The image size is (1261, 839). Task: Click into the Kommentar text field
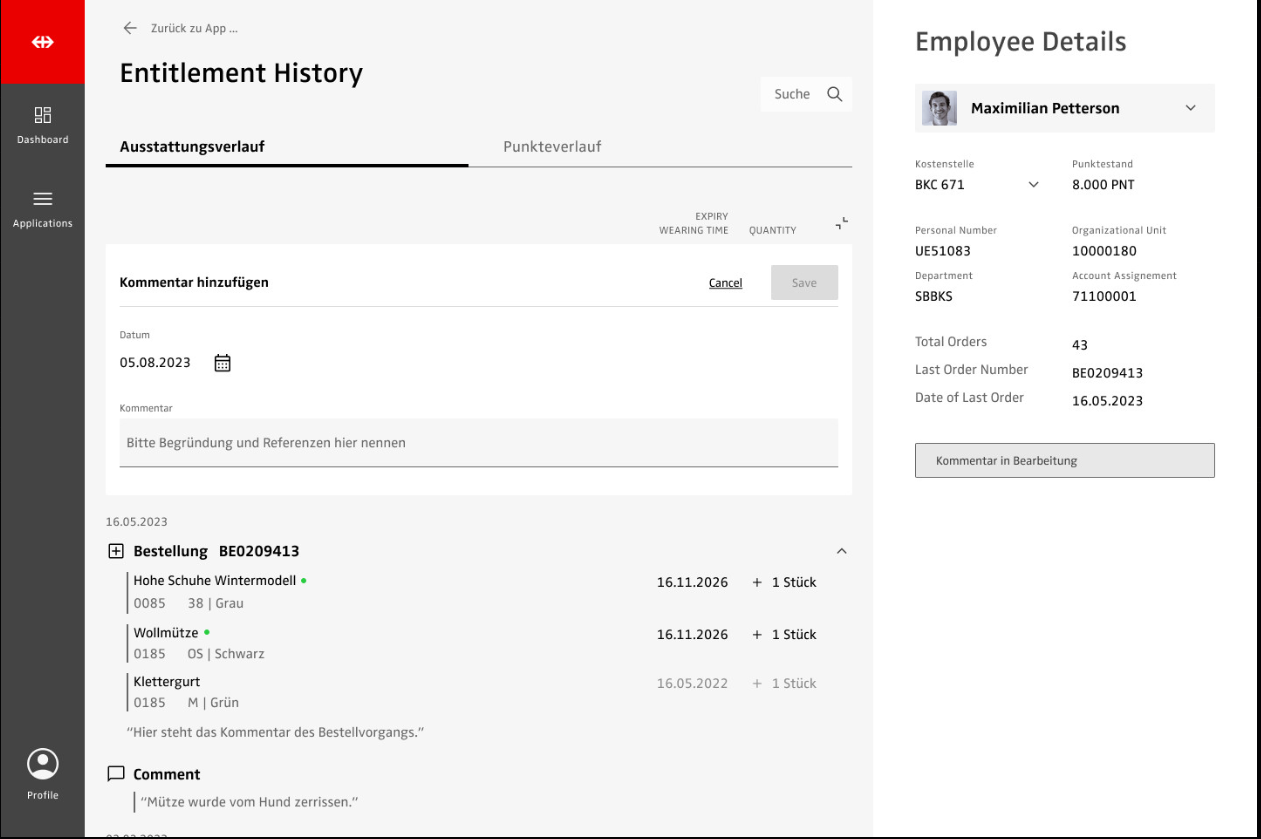[478, 442]
